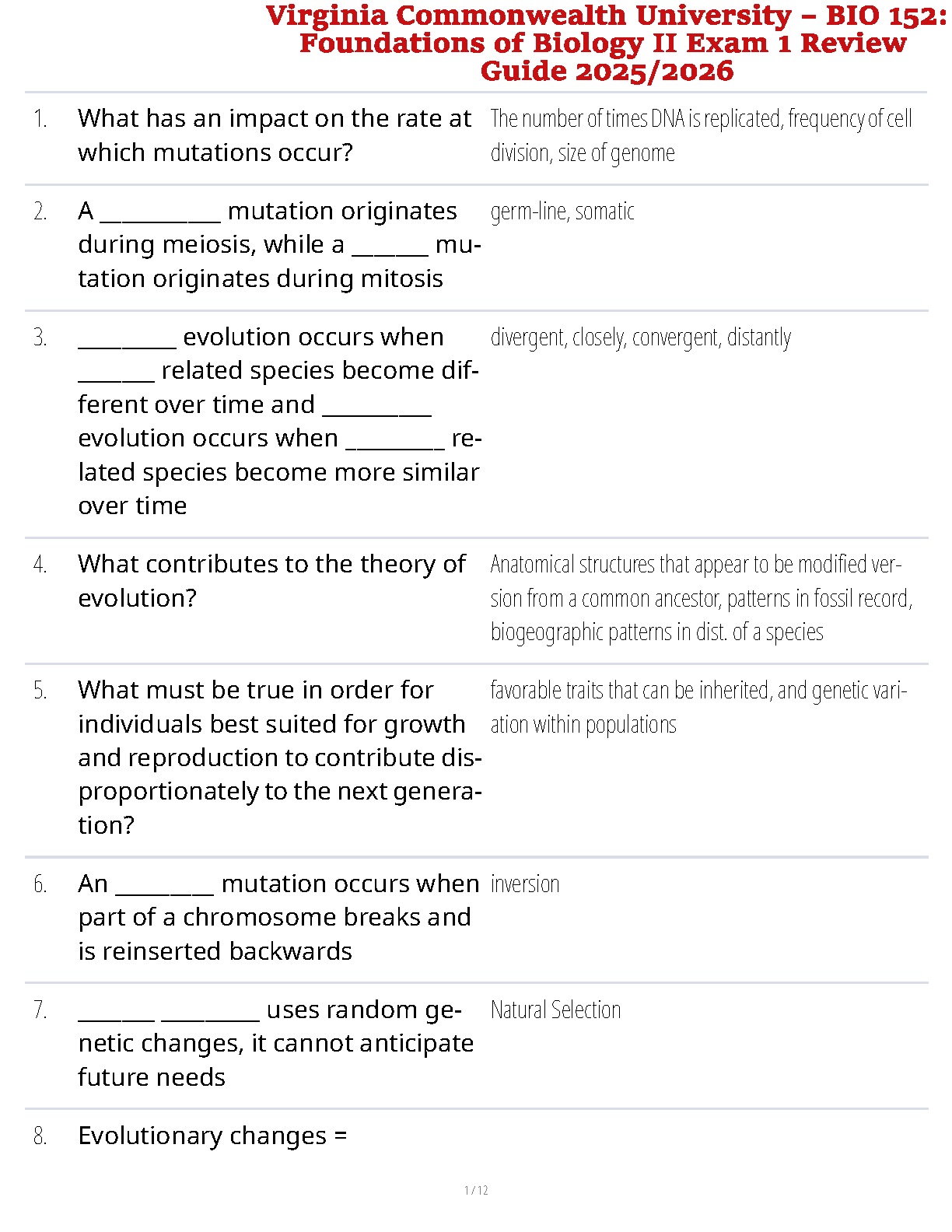Click question 8 "Evolutionary changes ="

pyautogui.click(x=212, y=1136)
